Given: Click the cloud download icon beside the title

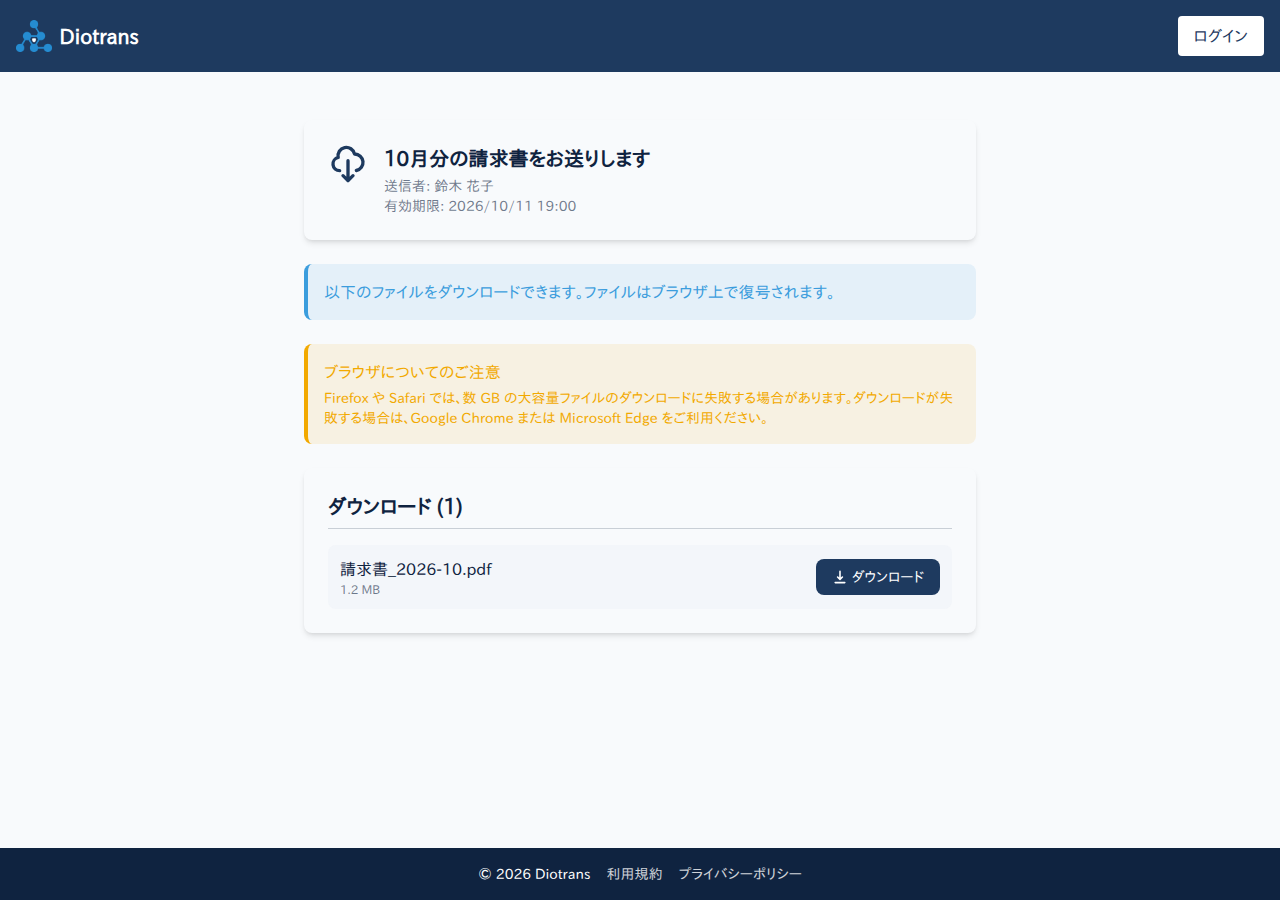Looking at the screenshot, I should (x=348, y=163).
